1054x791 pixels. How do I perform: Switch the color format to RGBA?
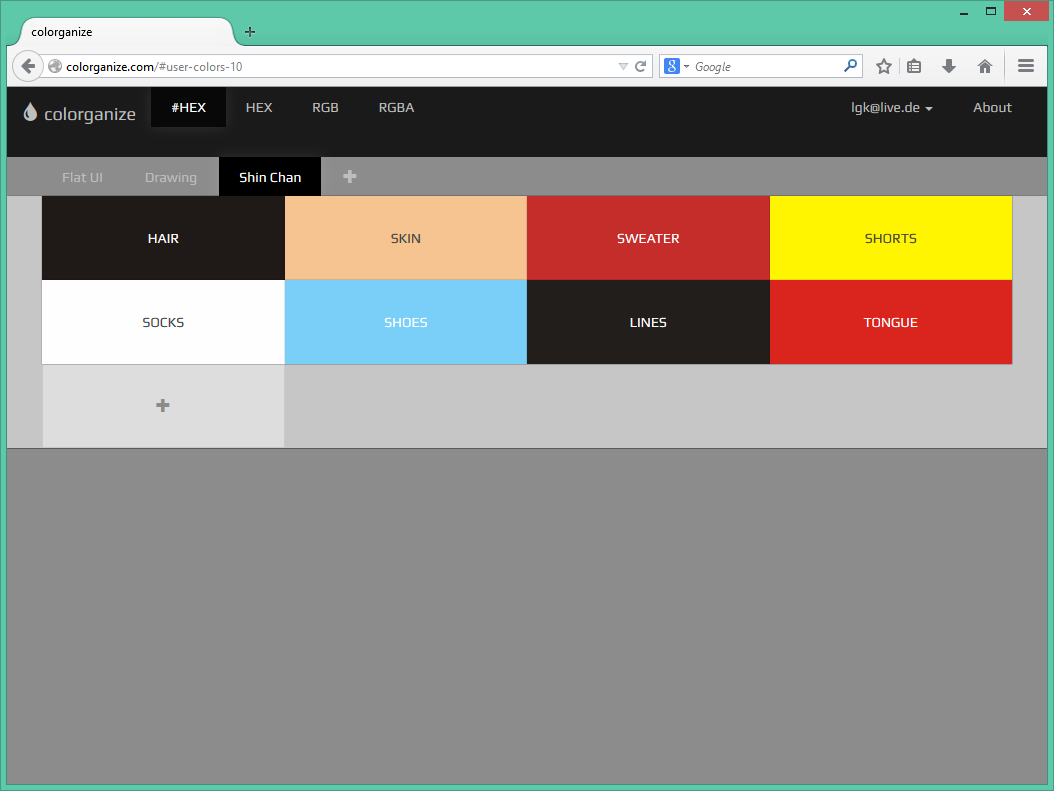396,107
